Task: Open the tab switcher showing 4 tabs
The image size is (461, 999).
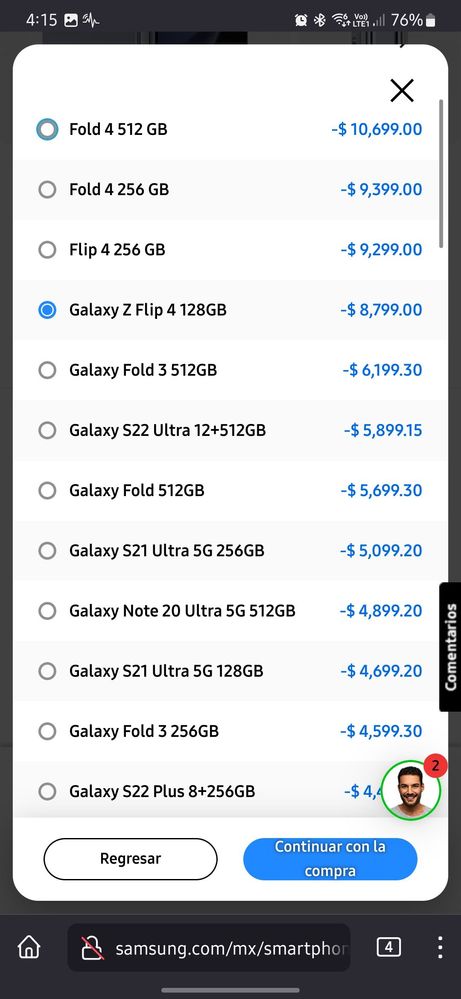Action: (388, 947)
